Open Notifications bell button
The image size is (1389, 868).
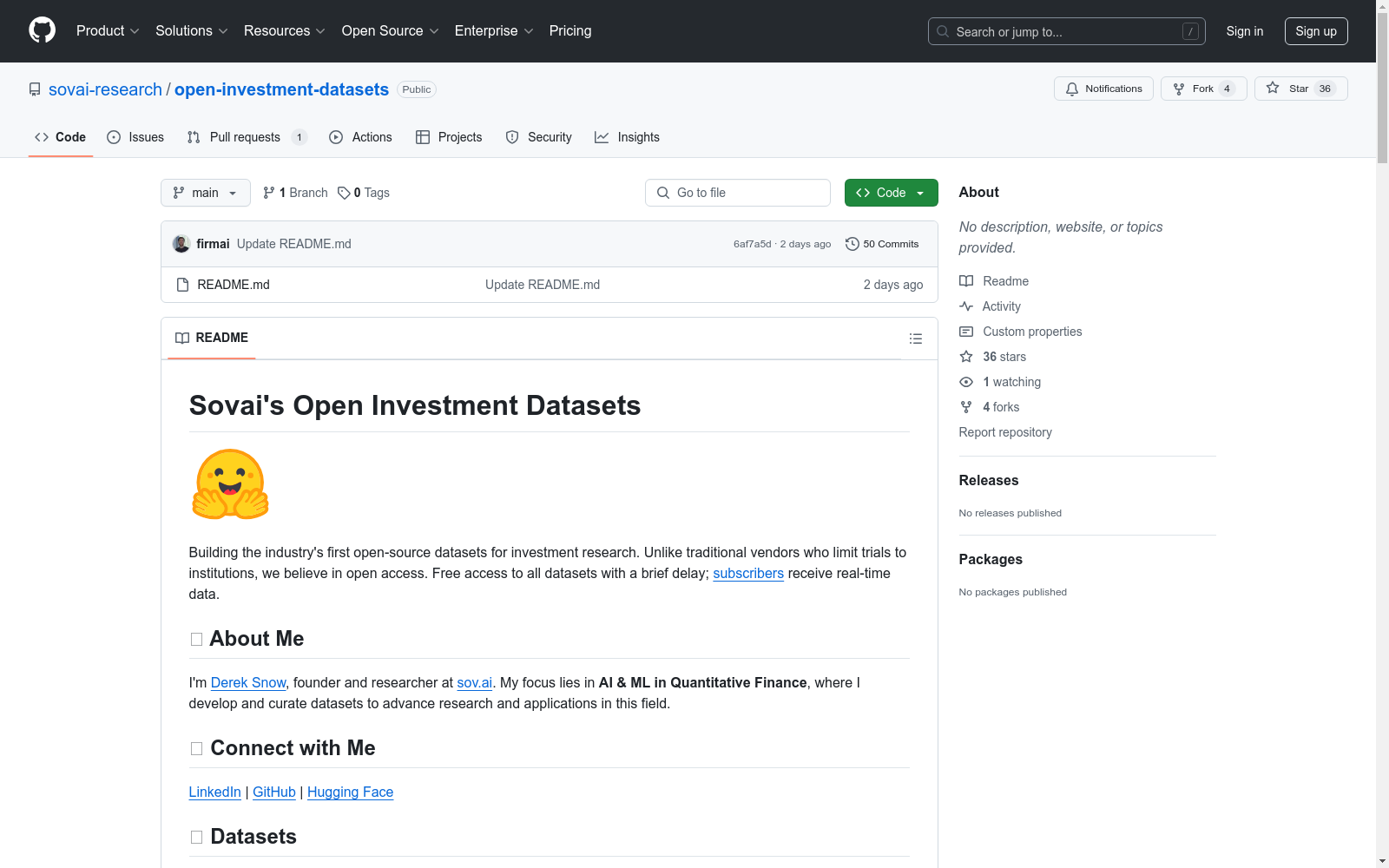pos(1103,89)
